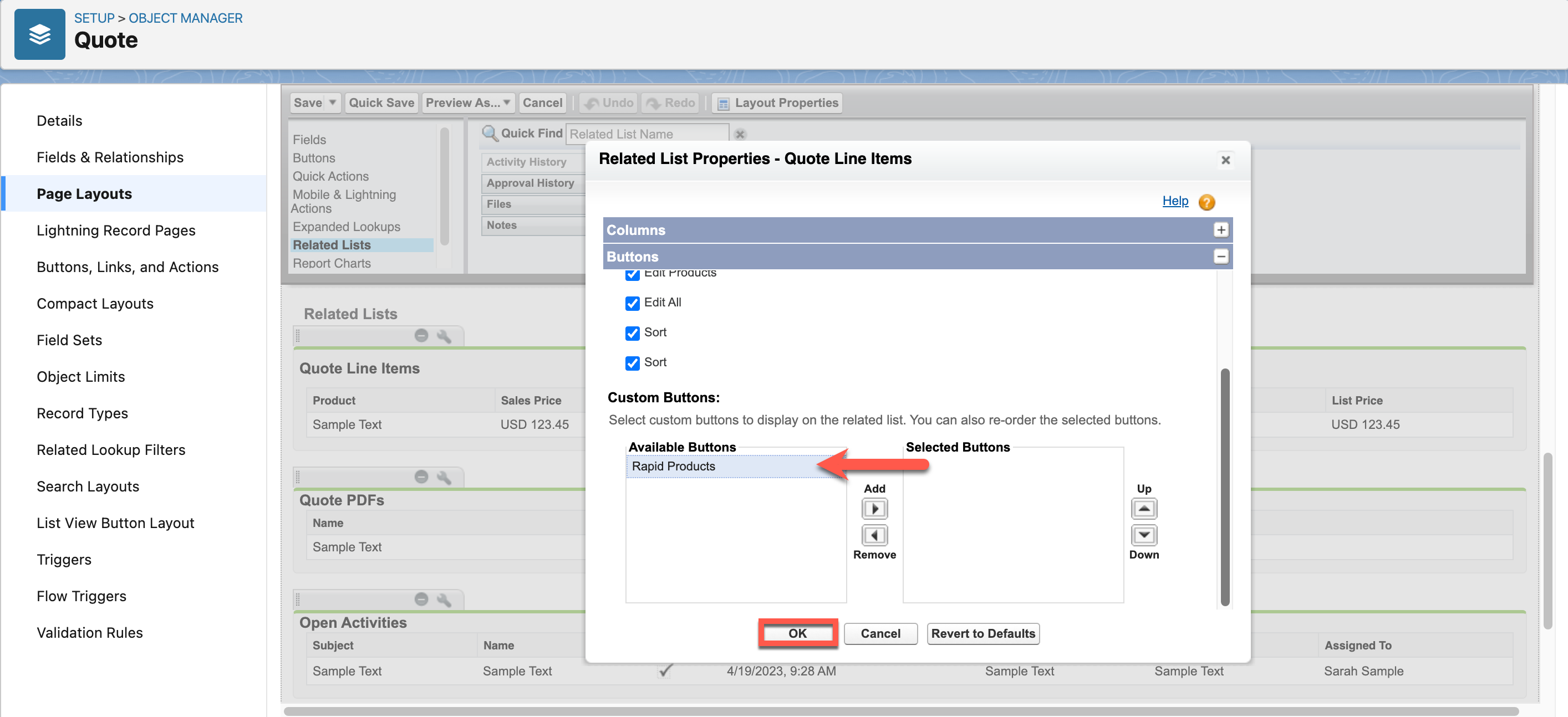1568x717 pixels.
Task: Click the remove icon above Quote PDFs
Action: pos(421,476)
